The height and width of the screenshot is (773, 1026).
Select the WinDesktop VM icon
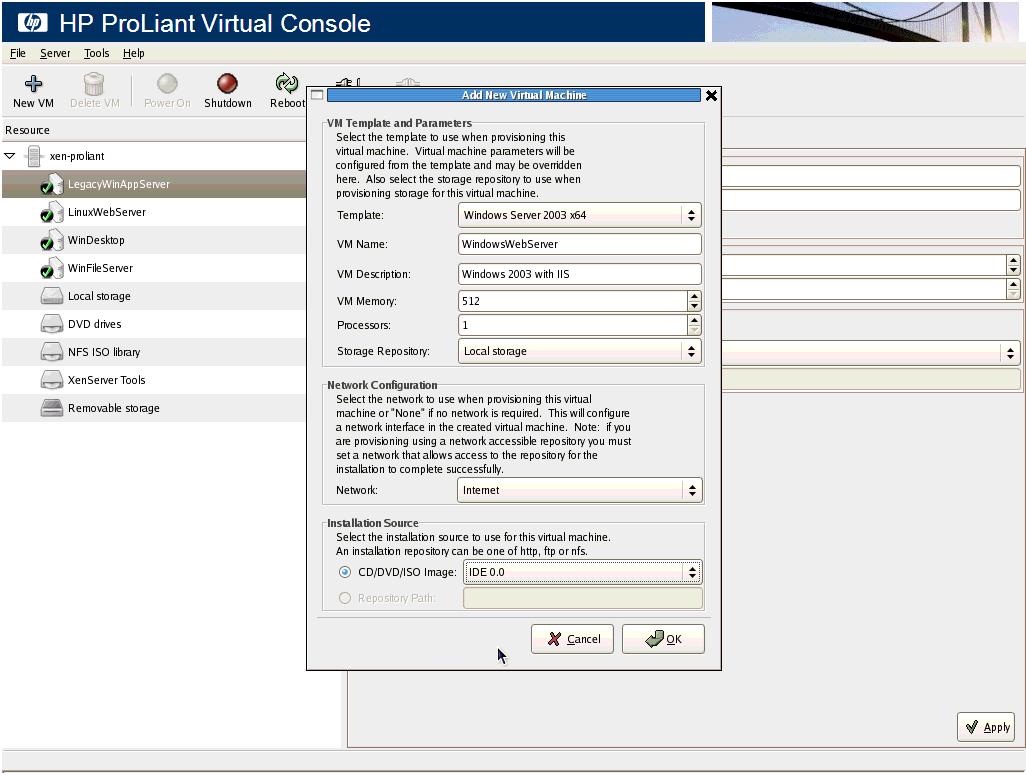pyautogui.click(x=51, y=241)
